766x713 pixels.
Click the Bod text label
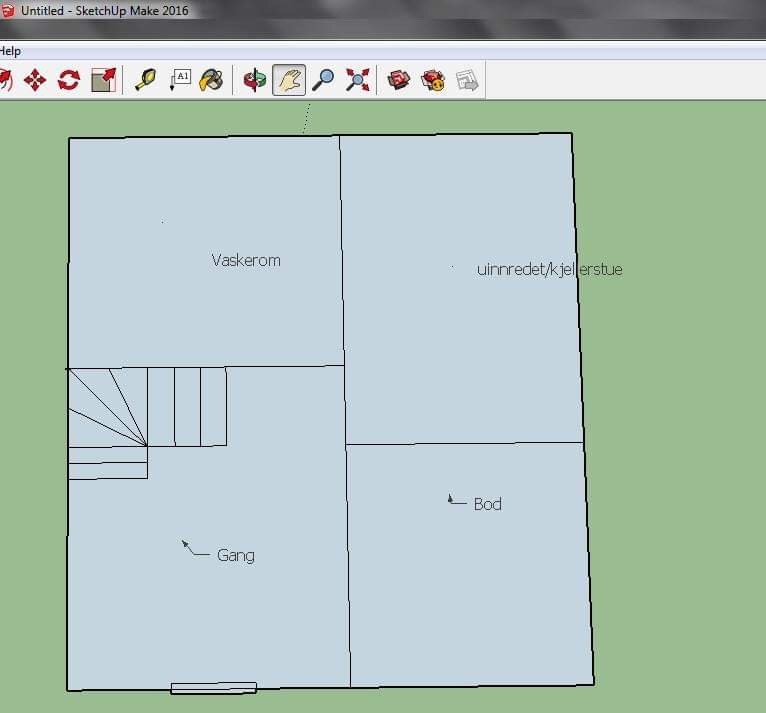[x=487, y=504]
